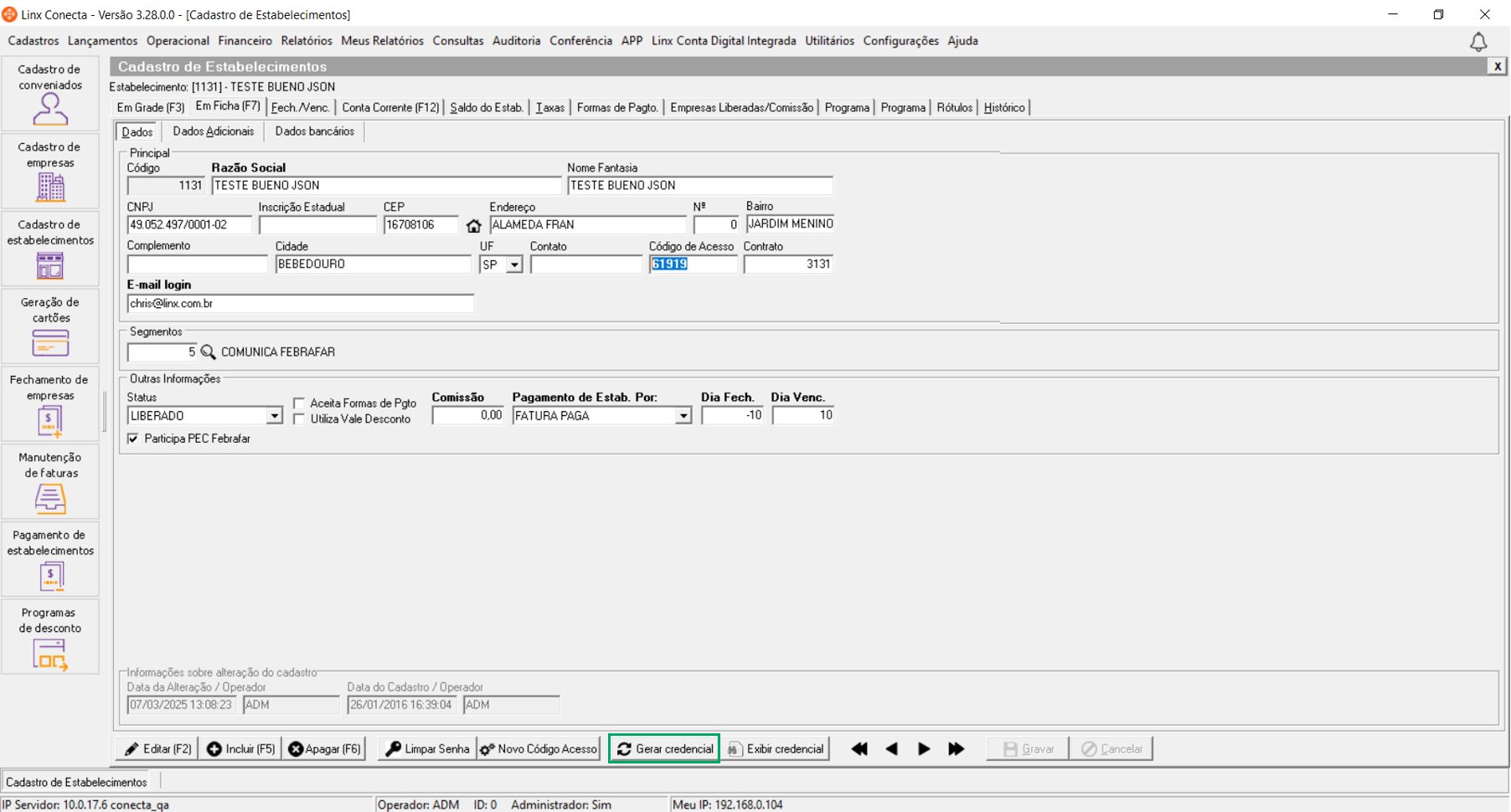1511x812 pixels.
Task: Switch to Empresas Liberadas/Comissão tab
Action: (x=741, y=108)
